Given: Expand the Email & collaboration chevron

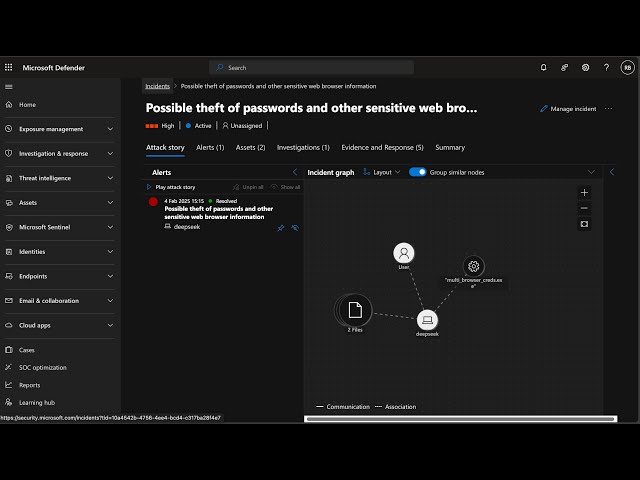Looking at the screenshot, I should pos(110,300).
